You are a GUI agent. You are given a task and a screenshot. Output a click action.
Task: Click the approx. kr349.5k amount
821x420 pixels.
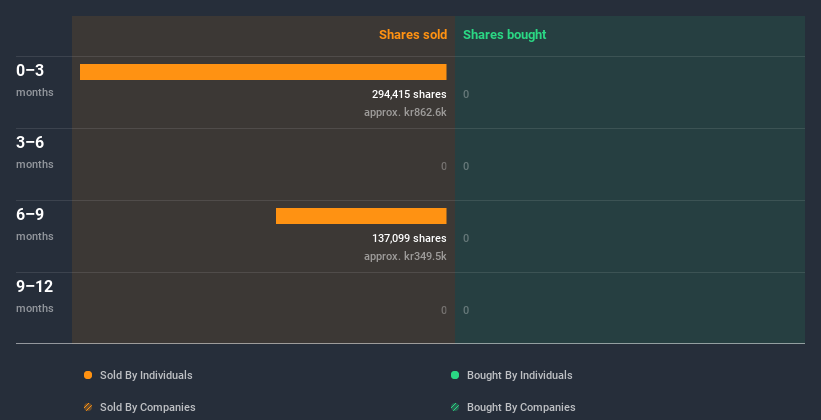(x=405, y=256)
